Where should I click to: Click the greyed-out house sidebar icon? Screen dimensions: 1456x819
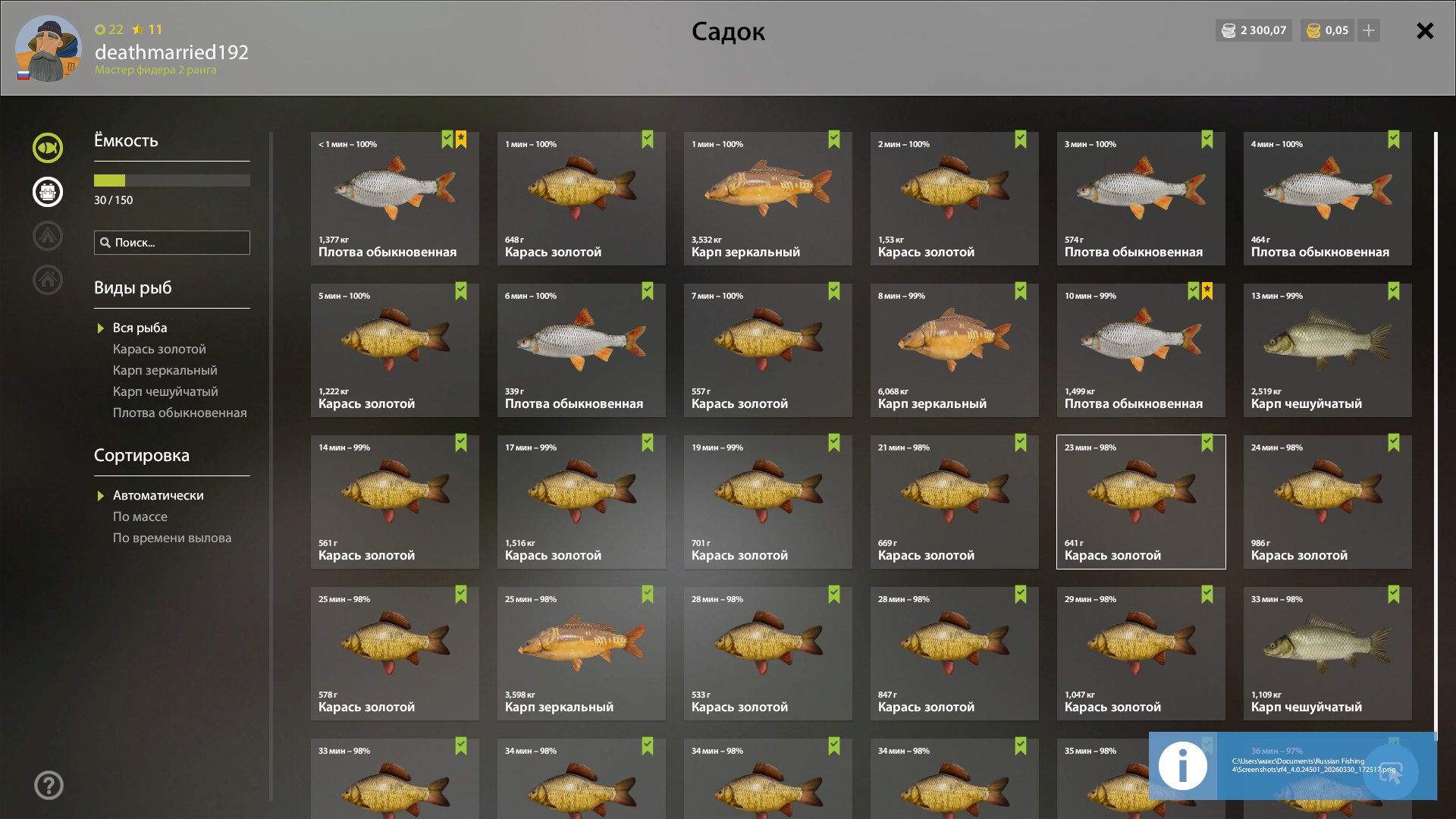(x=48, y=280)
